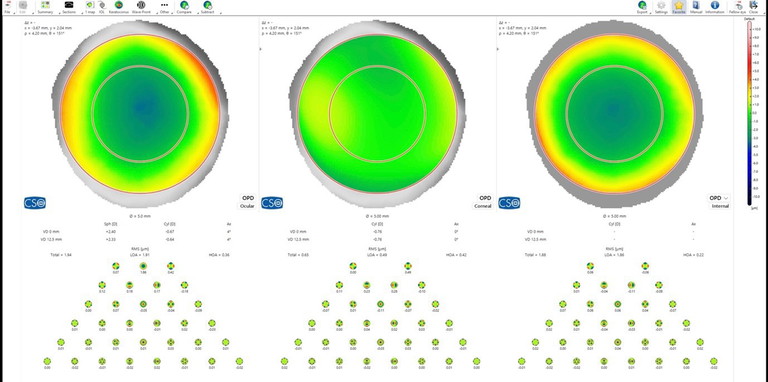Click the OPD label on the Ocular map
Image resolution: width=768 pixels, height=382 pixels.
pyautogui.click(x=248, y=198)
